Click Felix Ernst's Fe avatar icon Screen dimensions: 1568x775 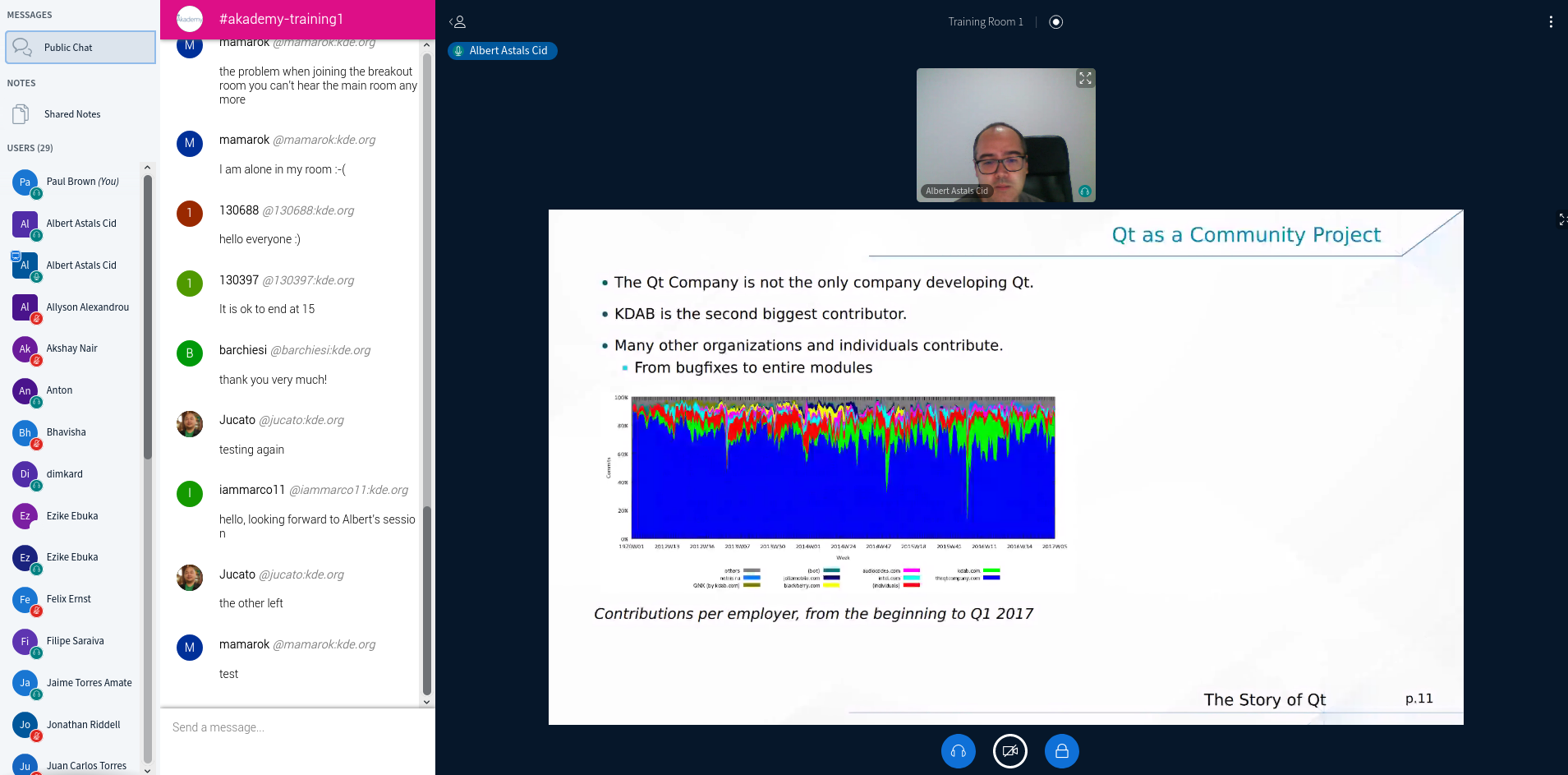pos(25,599)
